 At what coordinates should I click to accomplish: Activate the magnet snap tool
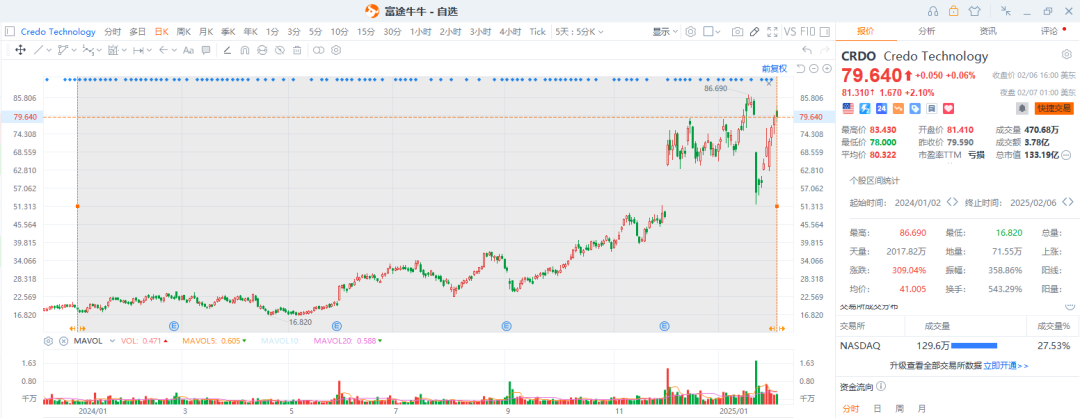(x=245, y=50)
